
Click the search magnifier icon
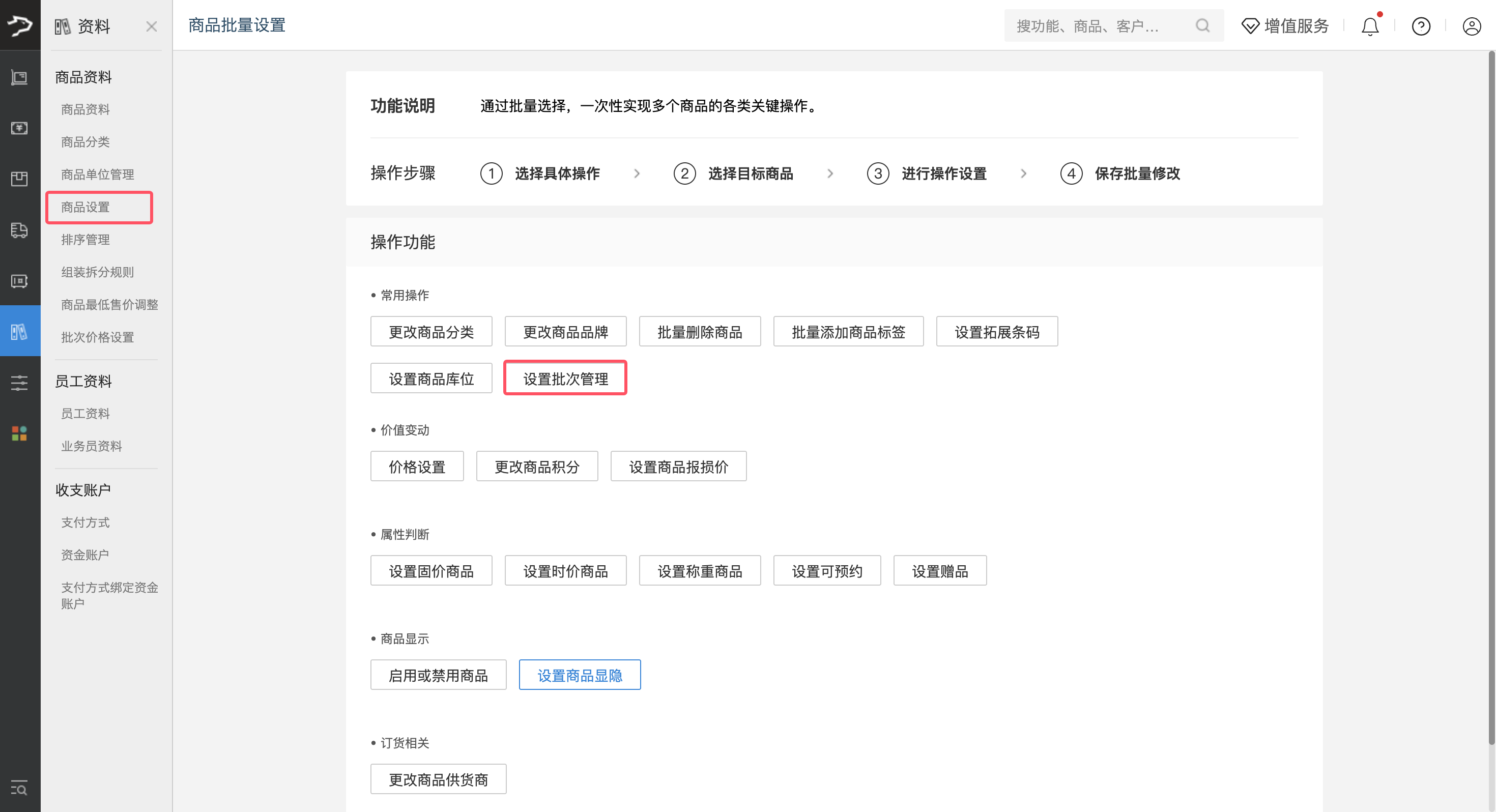click(1203, 25)
